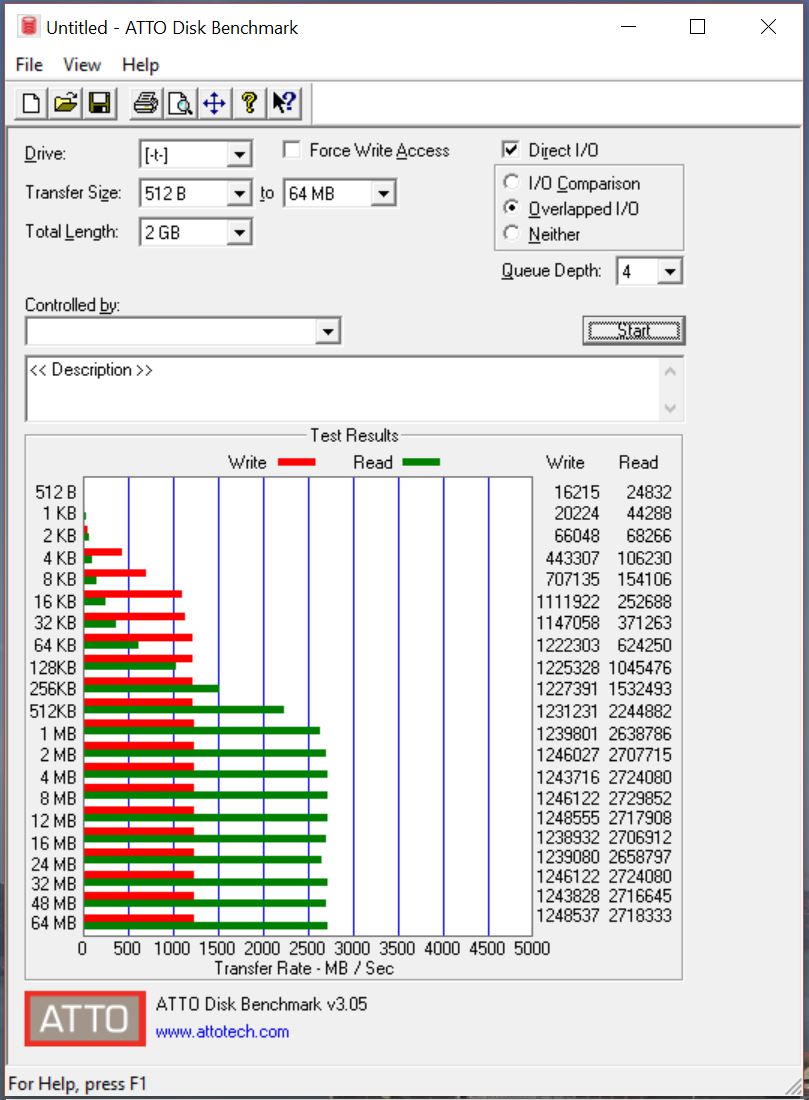Save results using the floppy disk icon

point(99,103)
